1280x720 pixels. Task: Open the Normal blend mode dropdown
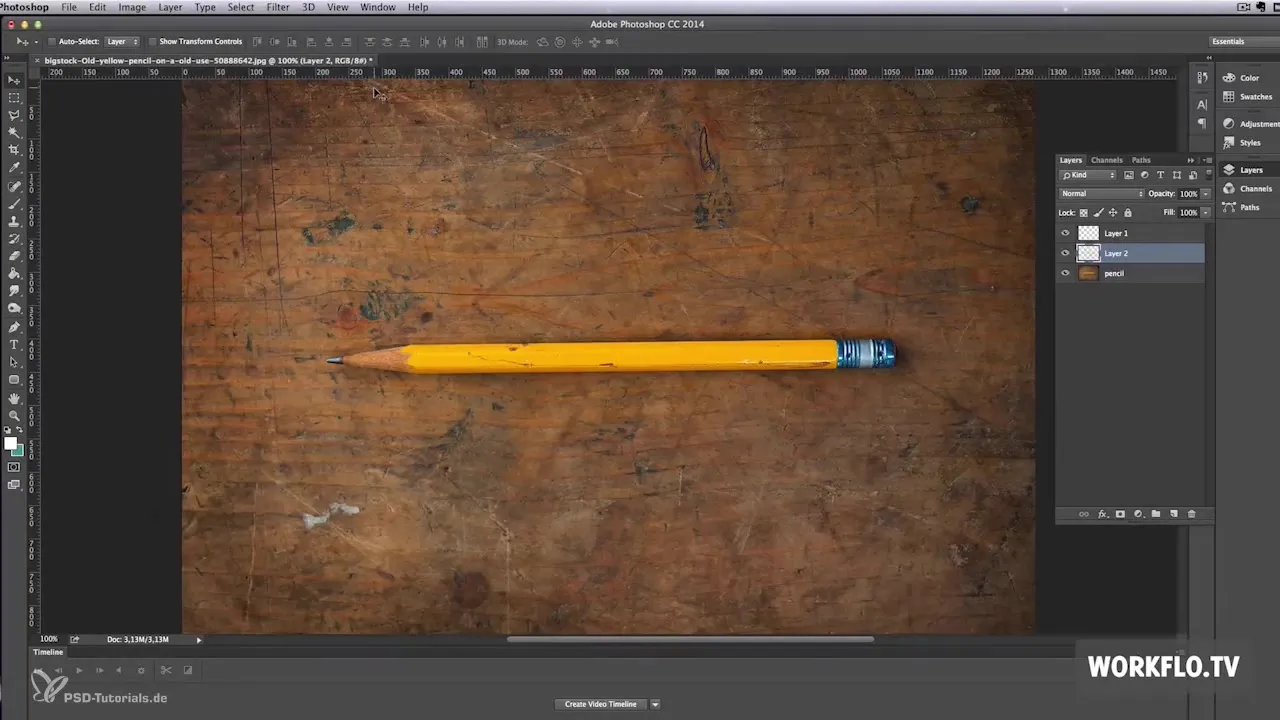tap(1101, 194)
